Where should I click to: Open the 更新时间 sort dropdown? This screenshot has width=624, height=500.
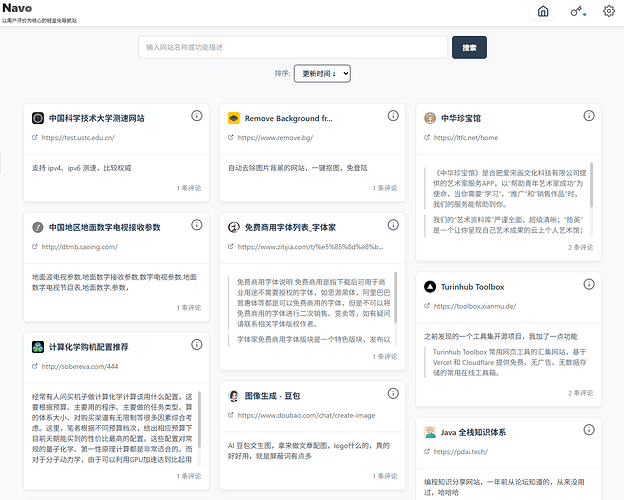(x=322, y=74)
